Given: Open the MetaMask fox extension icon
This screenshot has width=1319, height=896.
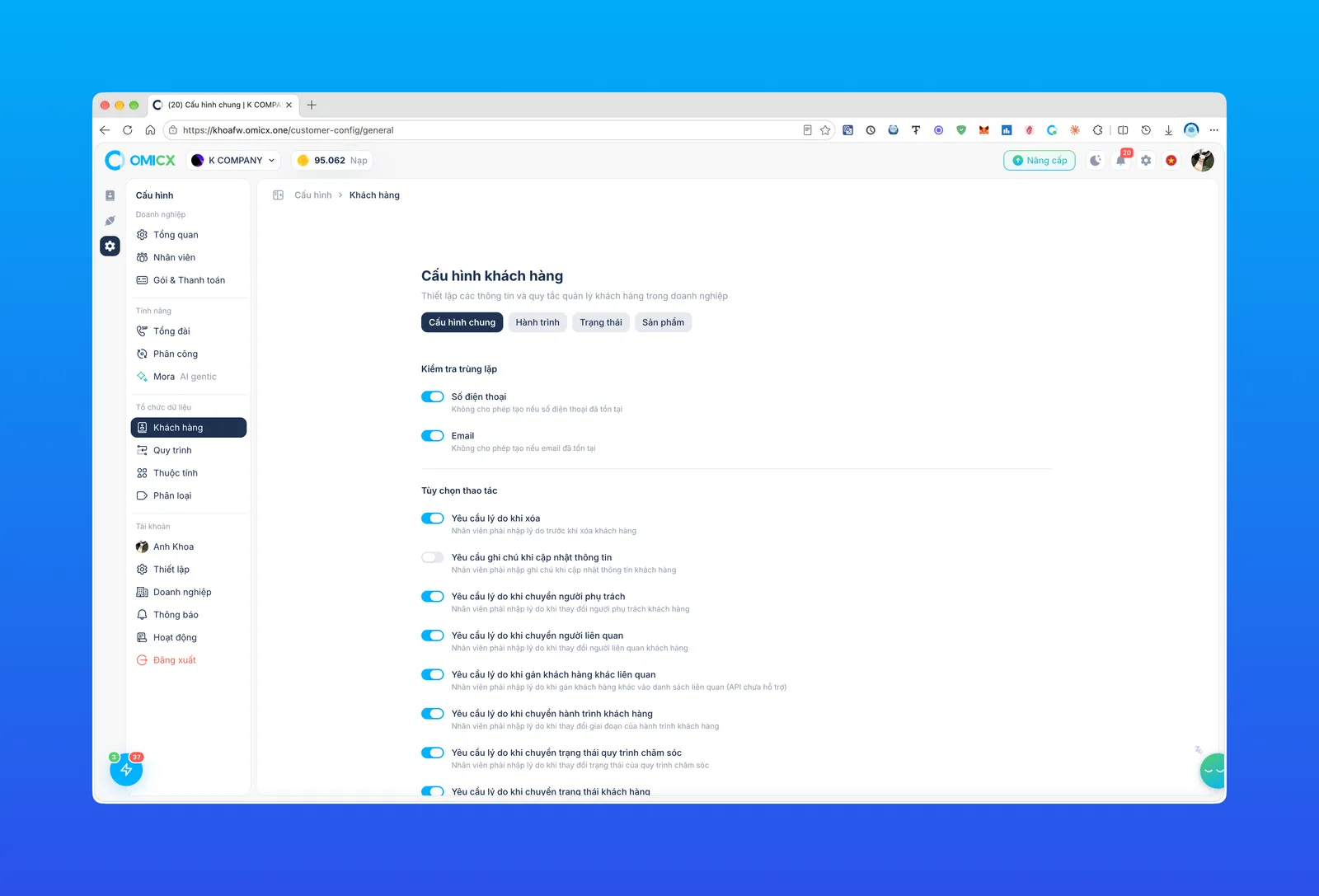Looking at the screenshot, I should pos(983,130).
